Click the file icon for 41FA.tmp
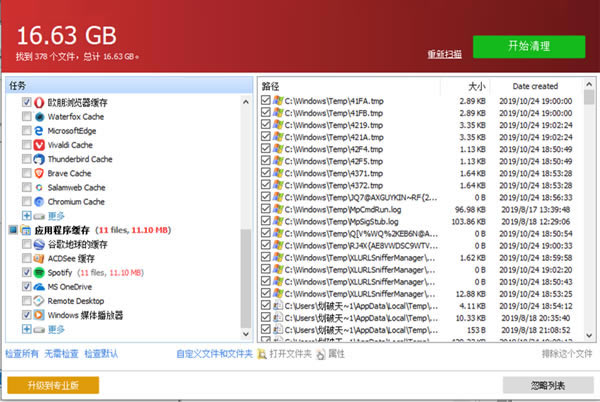600x402 pixels. tap(278, 101)
